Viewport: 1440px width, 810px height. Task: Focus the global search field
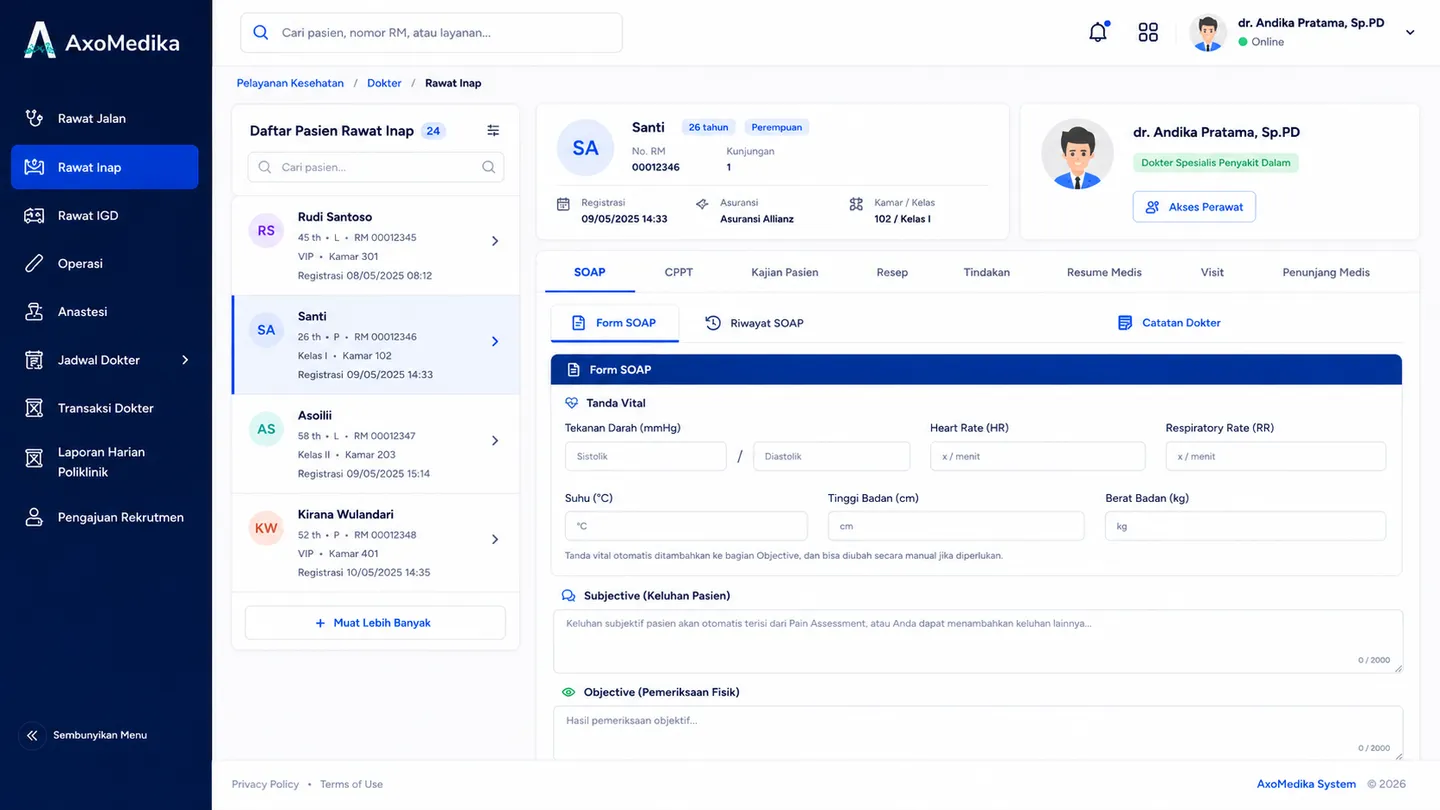(x=431, y=32)
